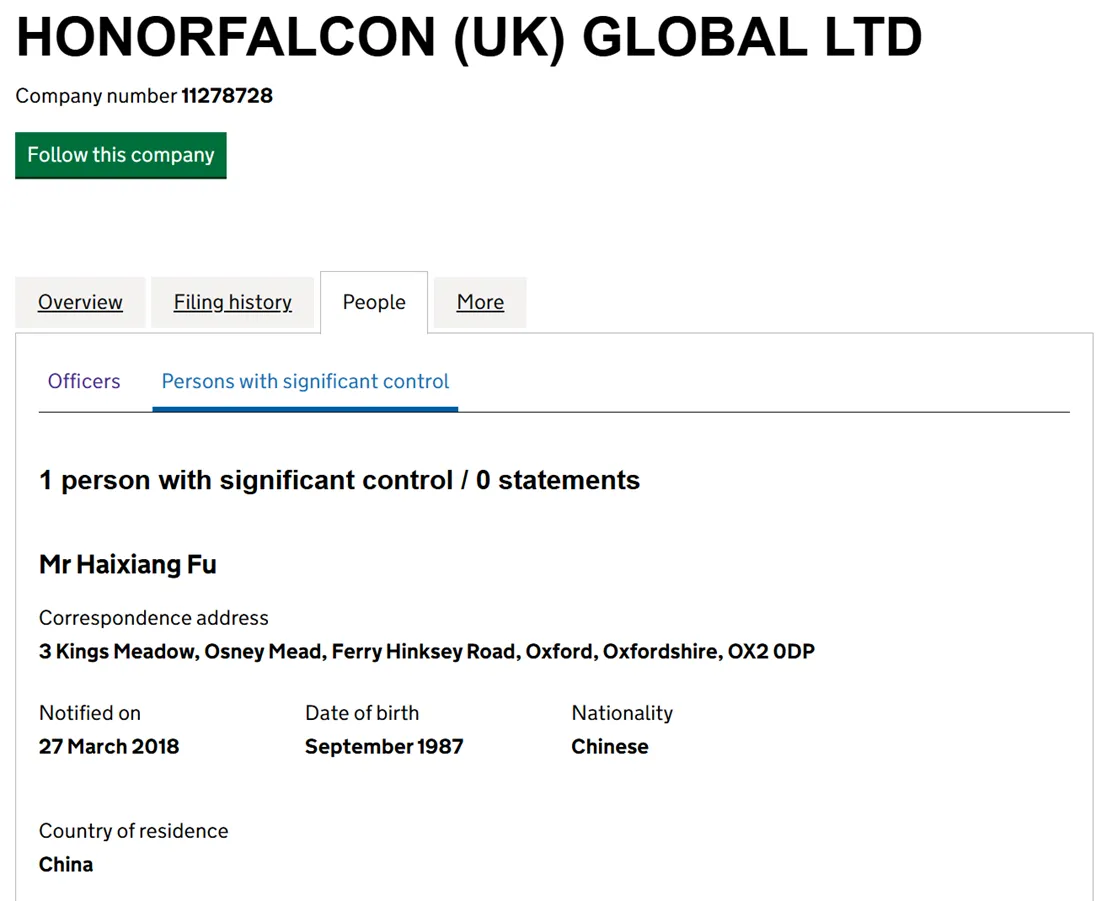The image size is (1107, 901).
Task: Select Persons with significant control sub-tab
Action: [x=305, y=381]
